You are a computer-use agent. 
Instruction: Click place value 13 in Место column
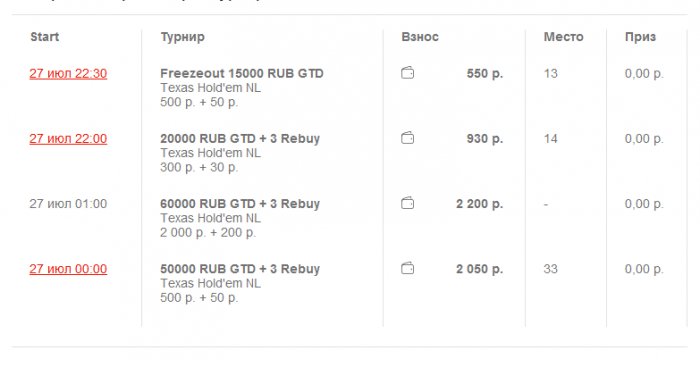pos(550,73)
